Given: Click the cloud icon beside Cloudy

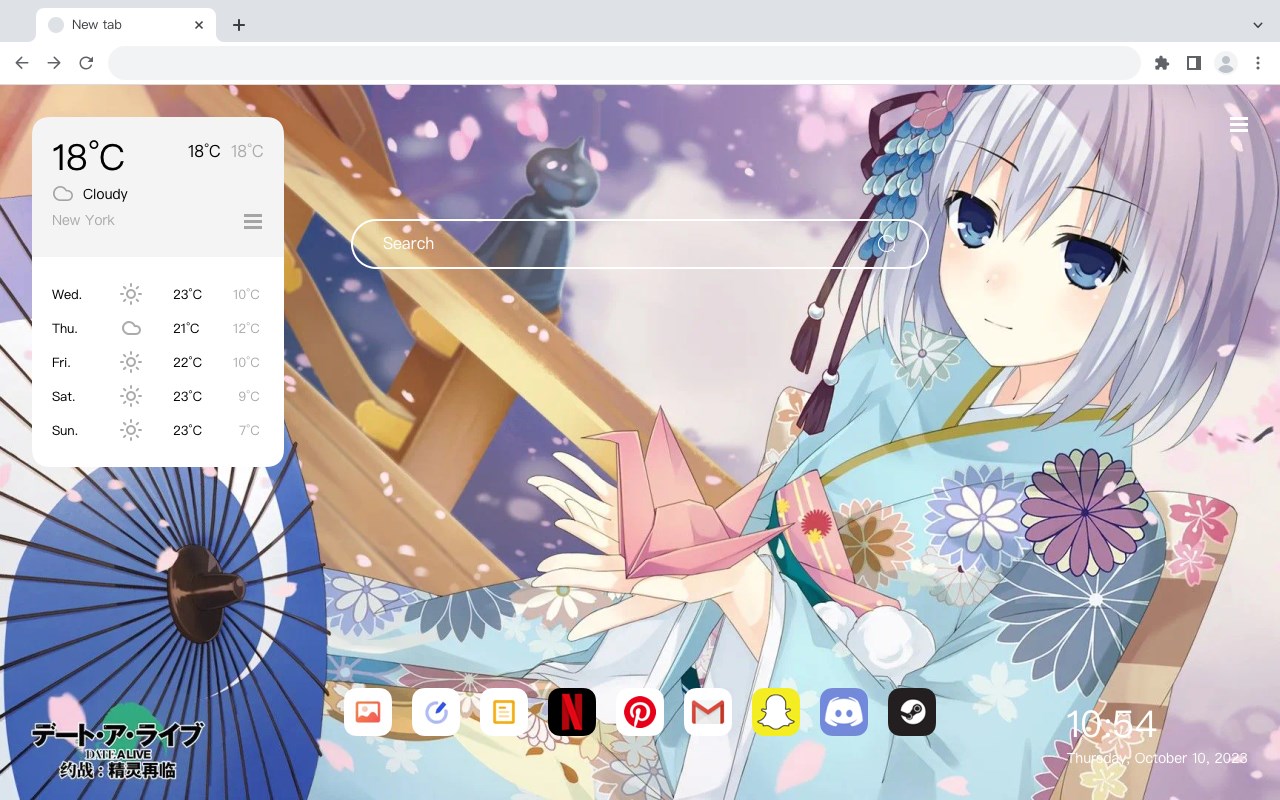Looking at the screenshot, I should [x=63, y=194].
